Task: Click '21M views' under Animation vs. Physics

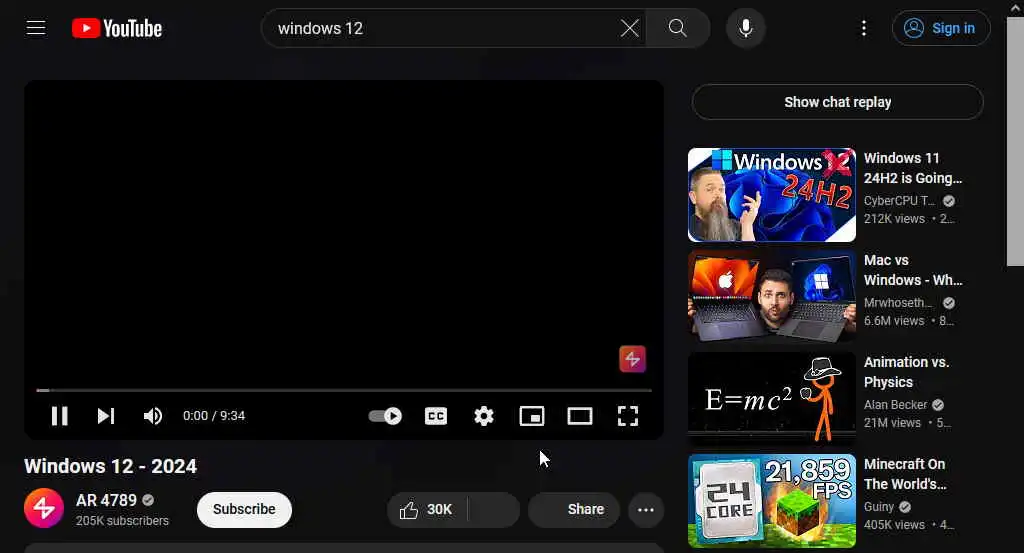Action: click(x=892, y=422)
